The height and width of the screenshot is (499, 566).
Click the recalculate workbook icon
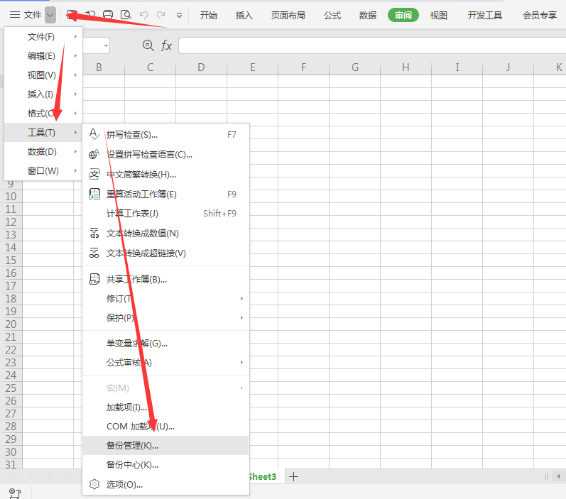(x=94, y=194)
